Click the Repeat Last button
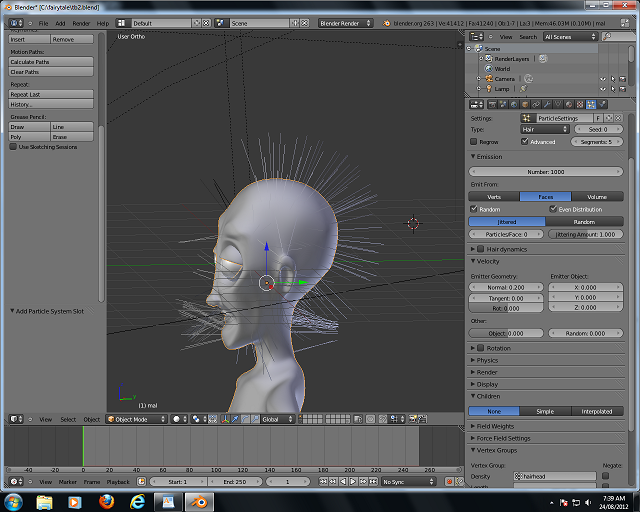 pyautogui.click(x=51, y=94)
